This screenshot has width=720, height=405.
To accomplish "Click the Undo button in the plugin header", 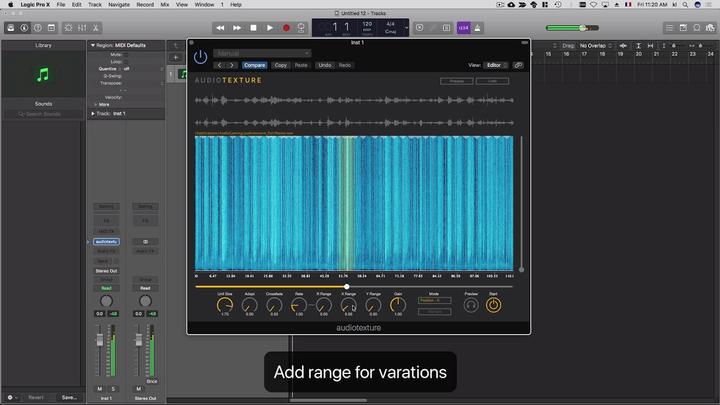I will tap(325, 65).
